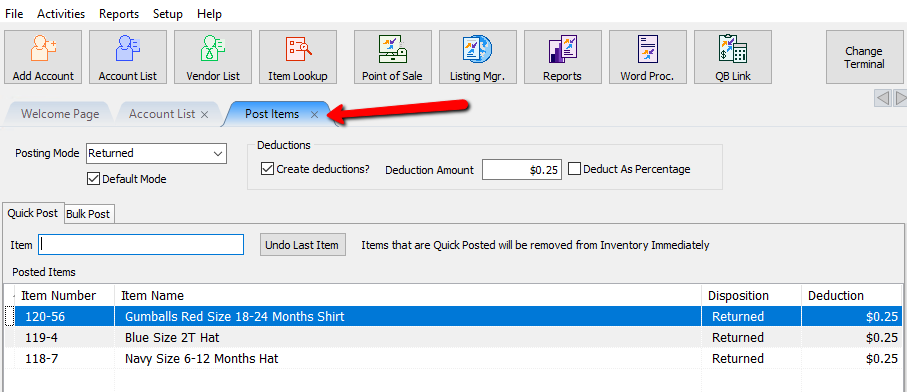Viewport: 907px width, 392px height.
Task: Open the Vendor List toolbar button
Action: coord(213,57)
